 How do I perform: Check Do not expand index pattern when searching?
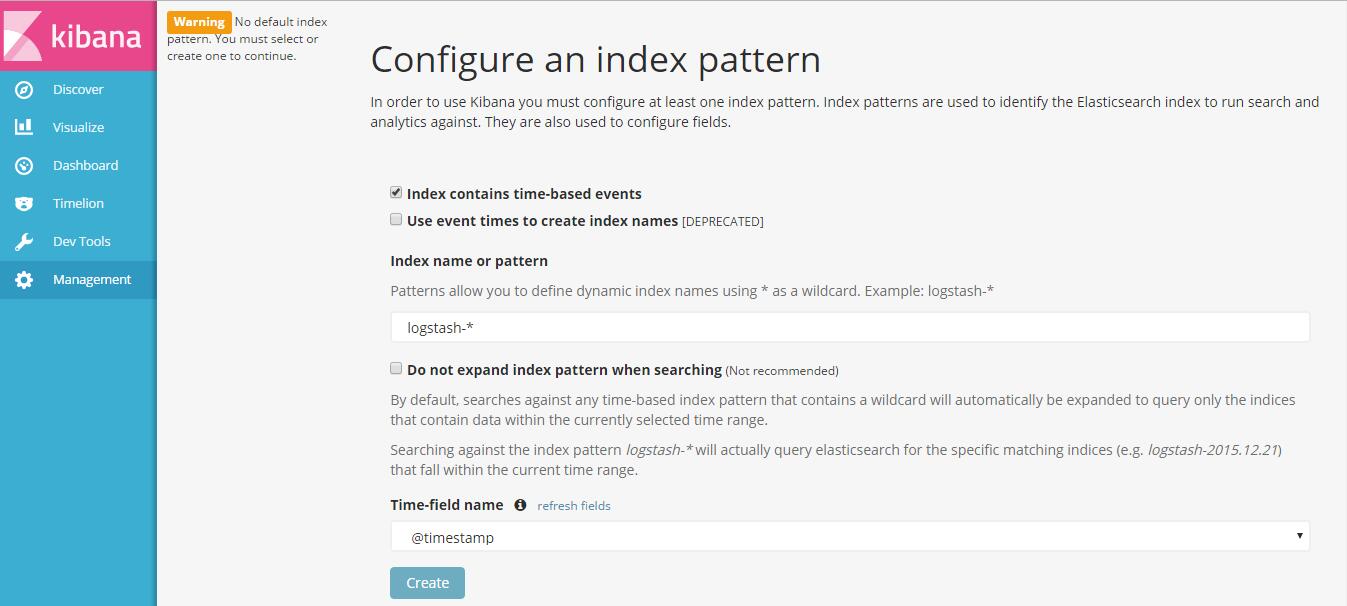(x=396, y=369)
